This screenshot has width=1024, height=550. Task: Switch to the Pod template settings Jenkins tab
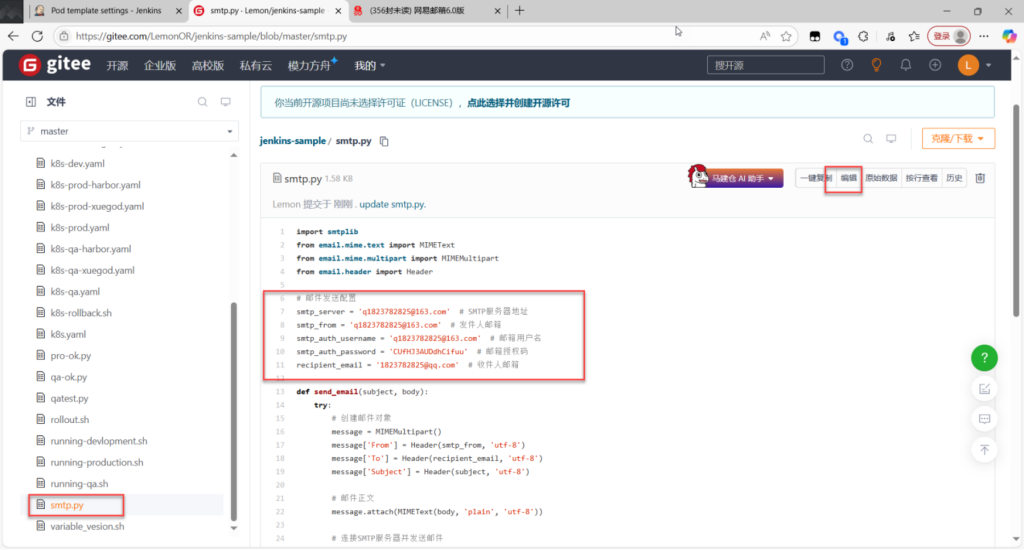(100, 11)
